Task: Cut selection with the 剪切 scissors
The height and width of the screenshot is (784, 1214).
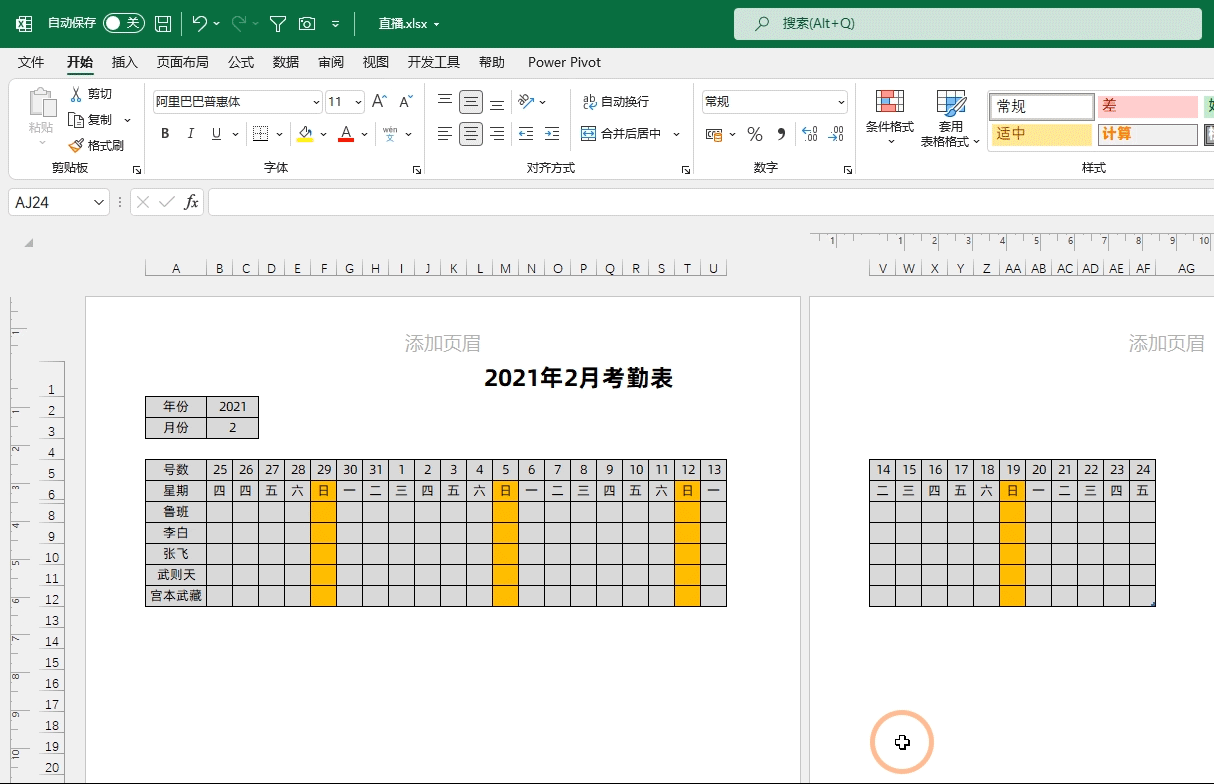Action: [x=90, y=94]
